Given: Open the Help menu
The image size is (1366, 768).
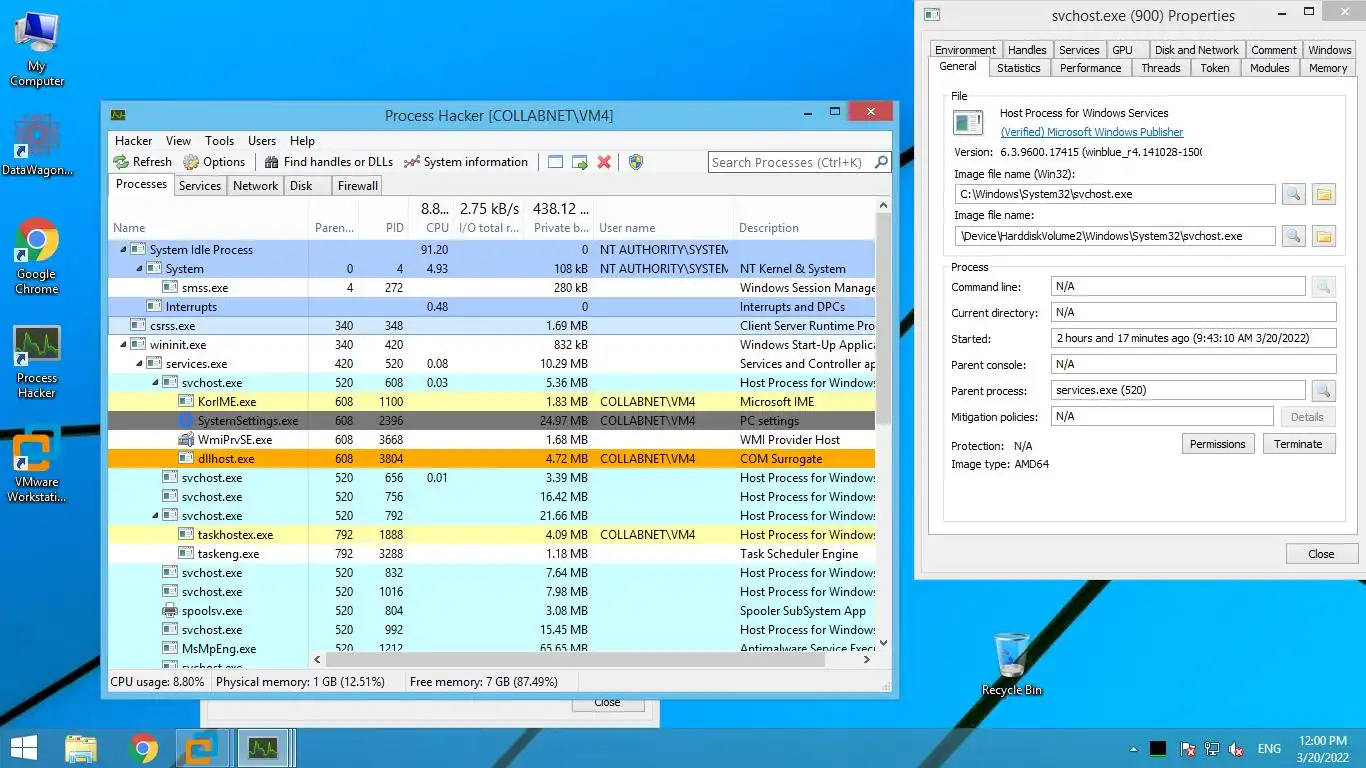Looking at the screenshot, I should [302, 141].
